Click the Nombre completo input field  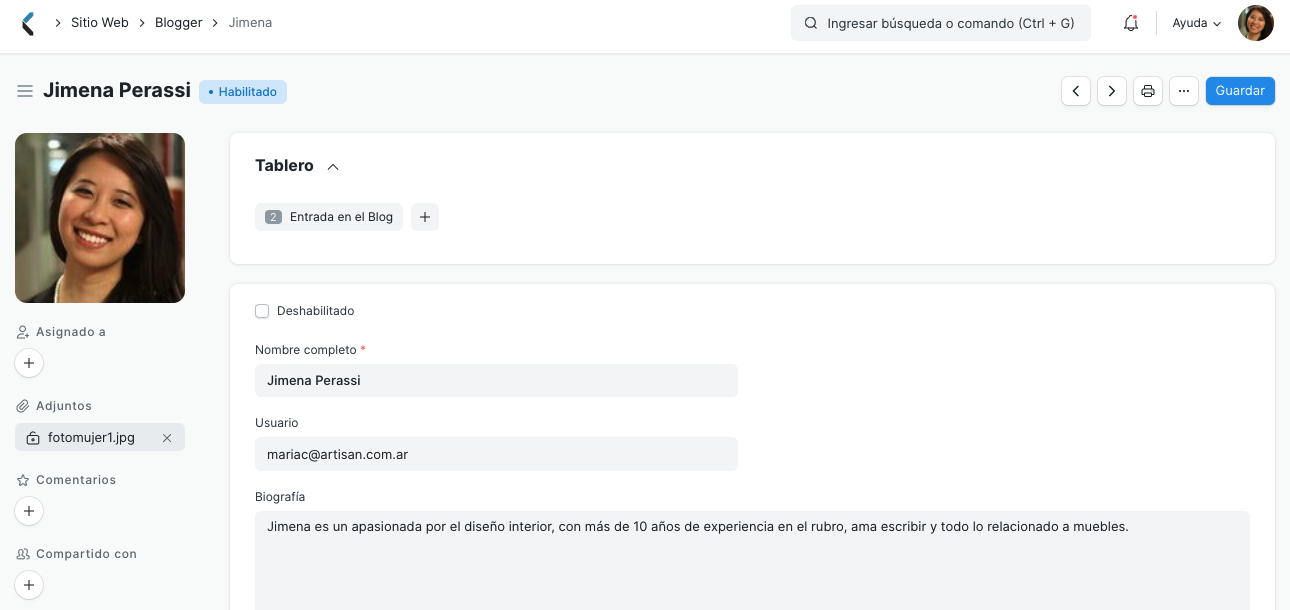(496, 380)
